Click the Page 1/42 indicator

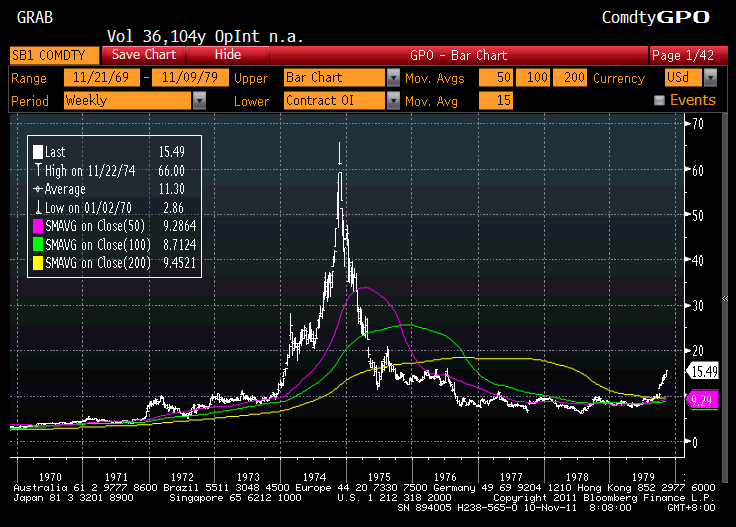(683, 55)
